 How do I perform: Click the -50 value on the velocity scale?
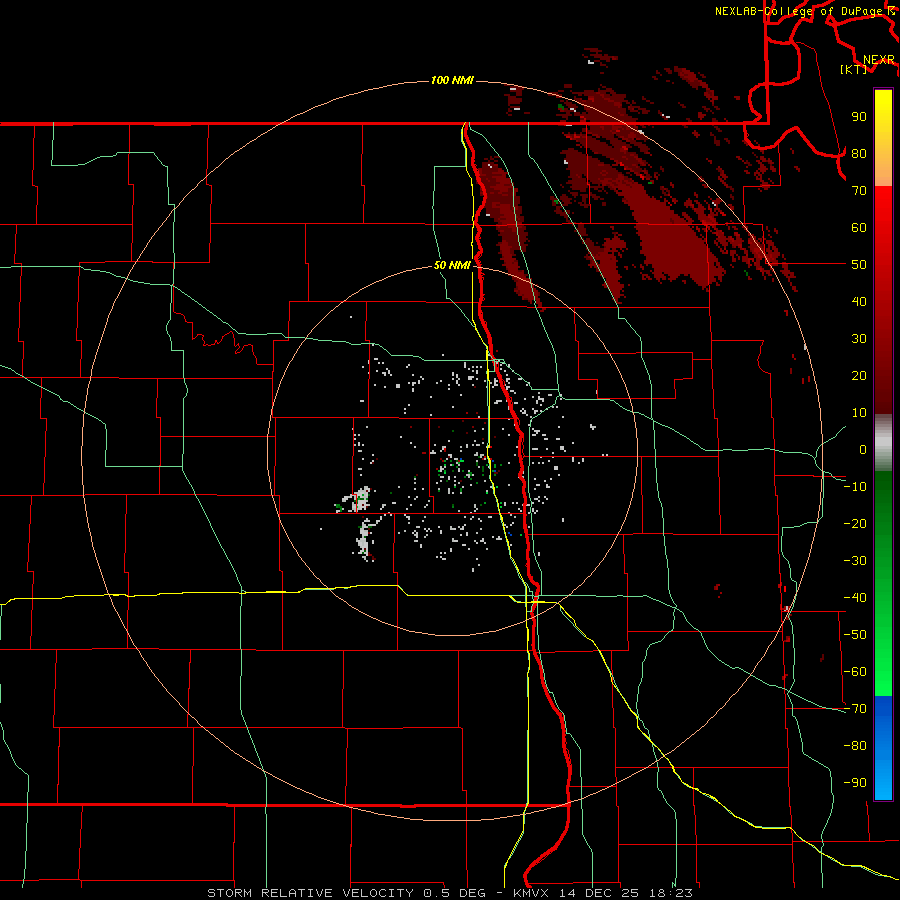(x=855, y=635)
